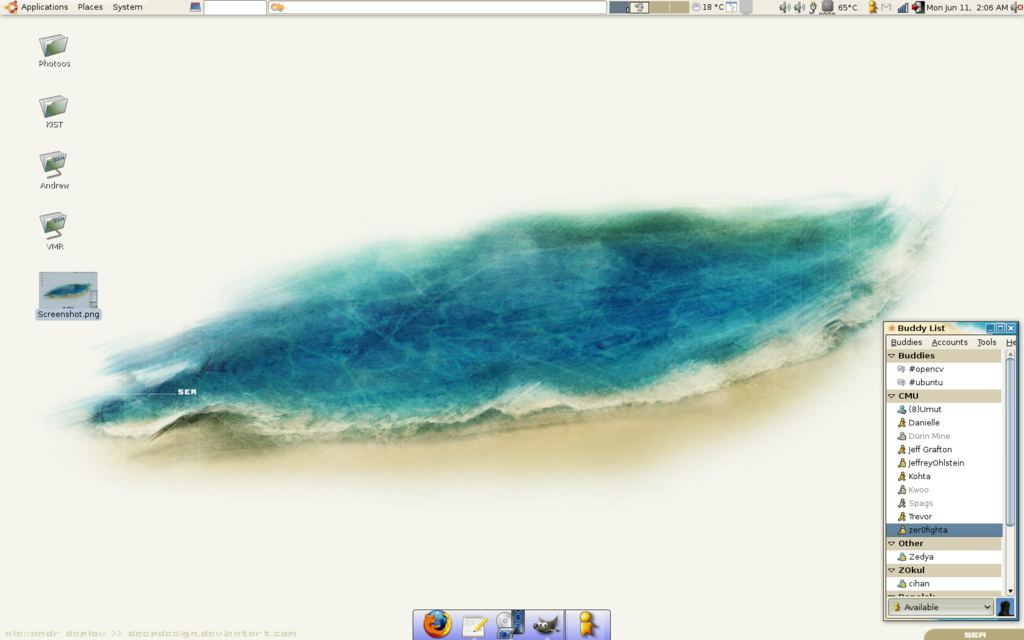Launch the CD and speaker media app

point(509,624)
